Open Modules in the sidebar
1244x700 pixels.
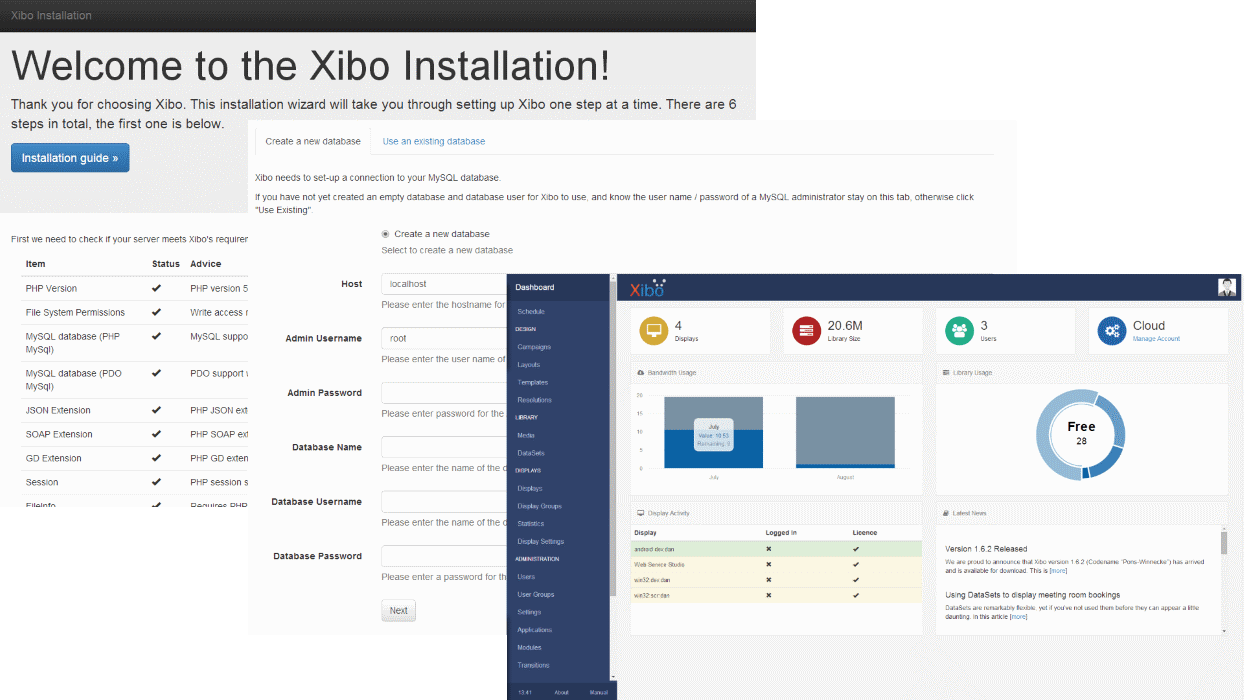click(x=530, y=648)
